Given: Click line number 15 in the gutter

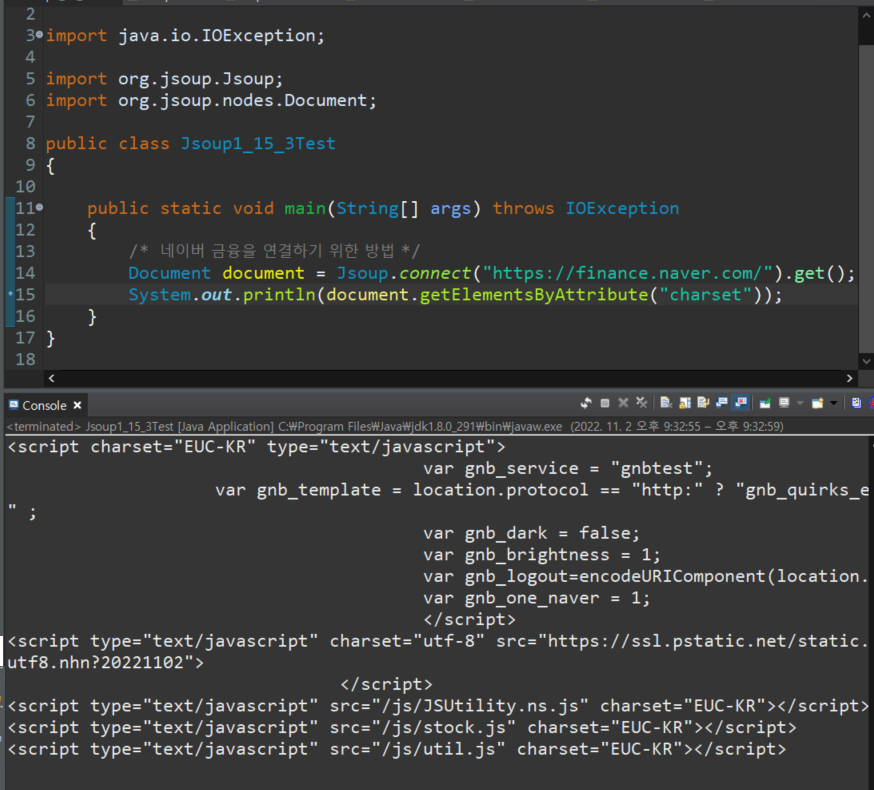Looking at the screenshot, I should [x=25, y=294].
